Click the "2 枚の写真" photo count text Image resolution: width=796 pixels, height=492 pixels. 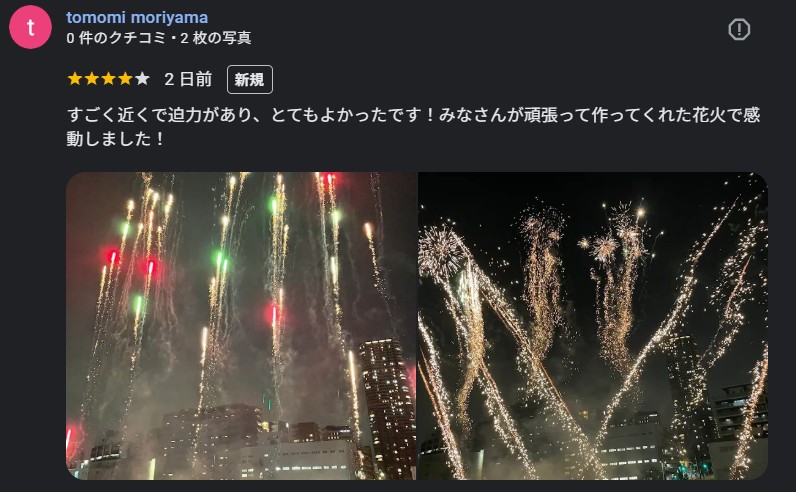point(216,38)
